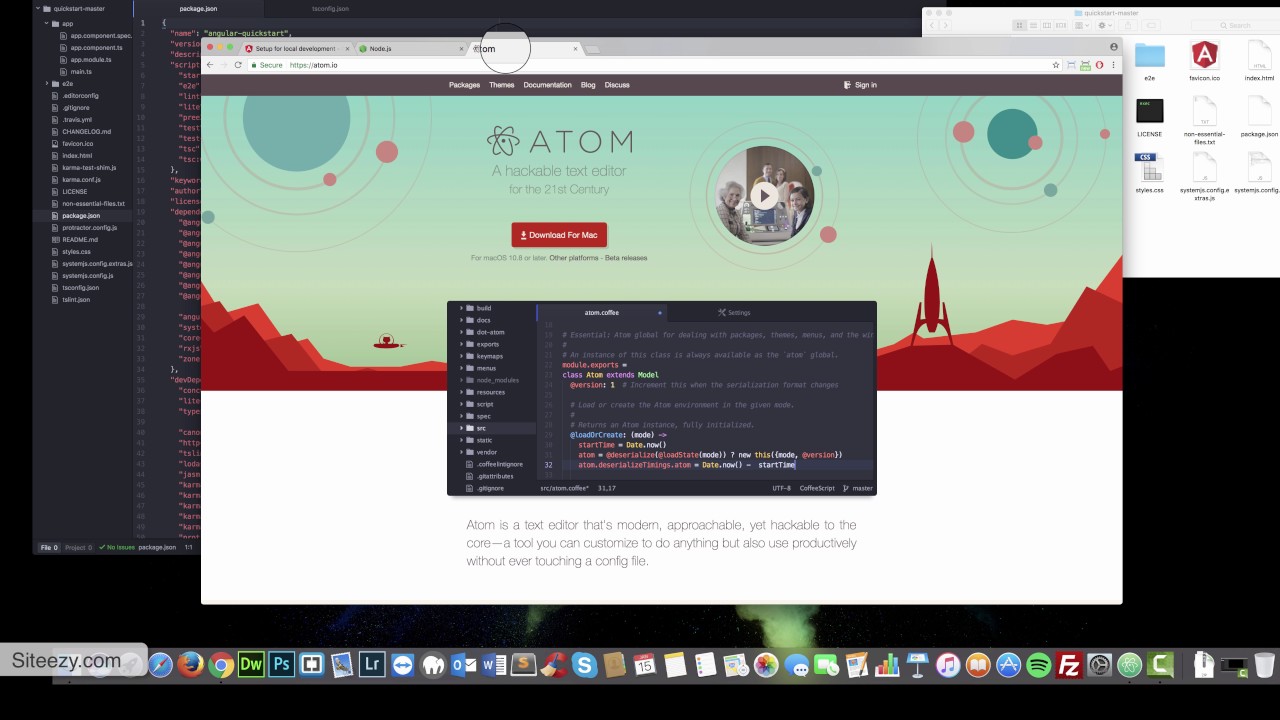Click the Download For Mac button

click(x=559, y=235)
